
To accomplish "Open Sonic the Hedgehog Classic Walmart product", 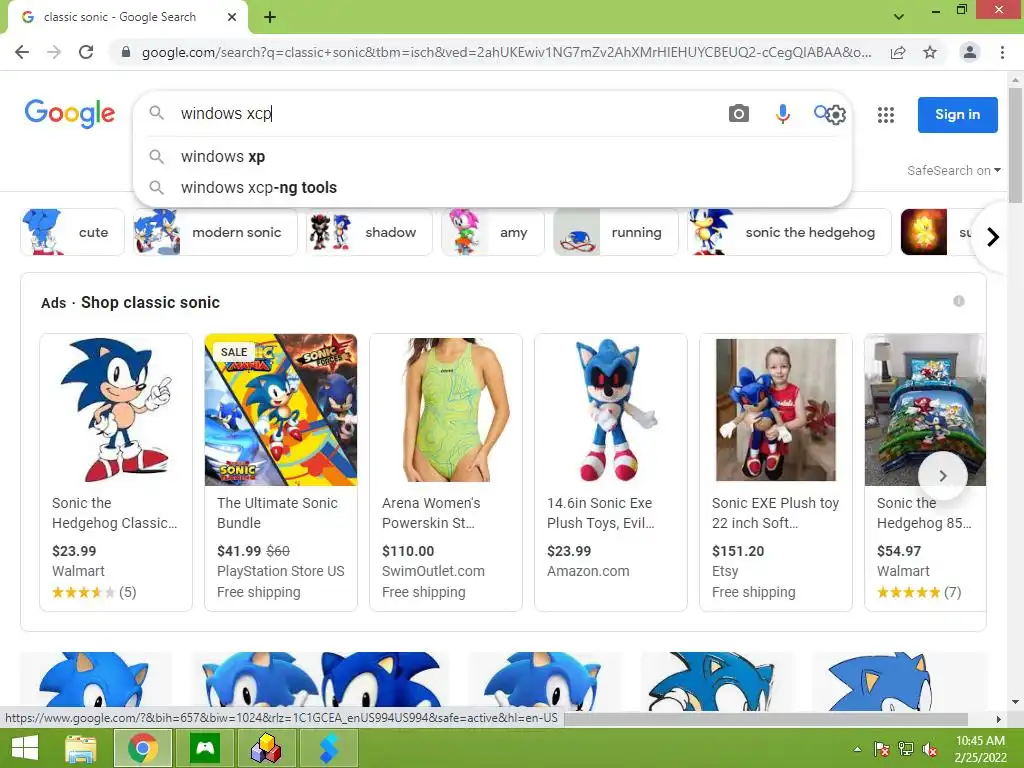I will coord(116,472).
